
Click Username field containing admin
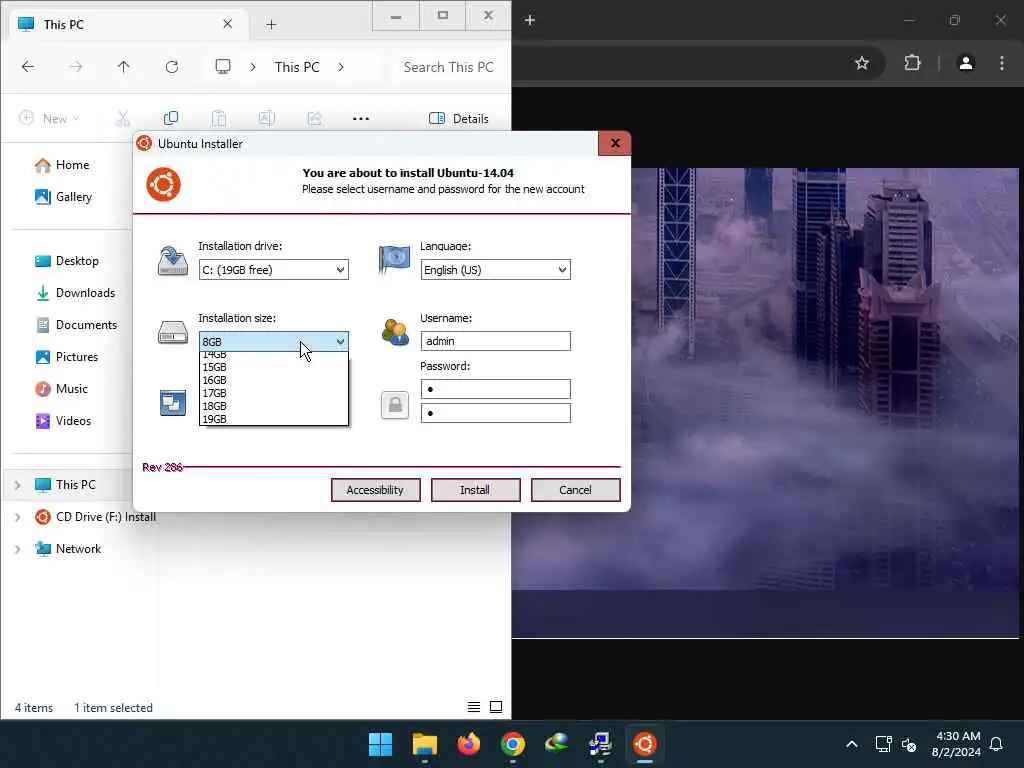[x=496, y=341]
